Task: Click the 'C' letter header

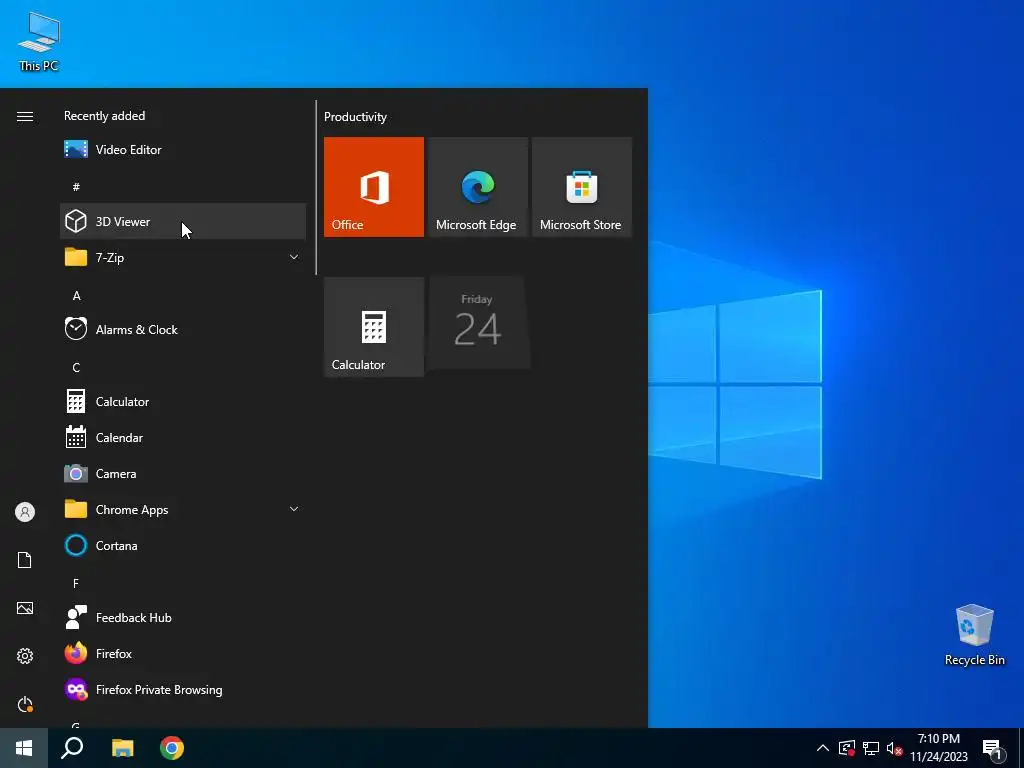Action: (76, 368)
